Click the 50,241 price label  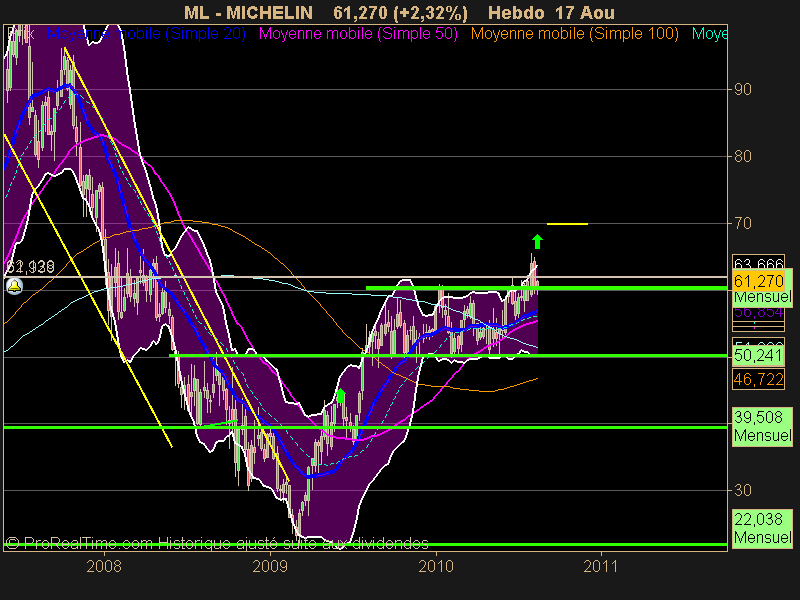click(x=758, y=355)
